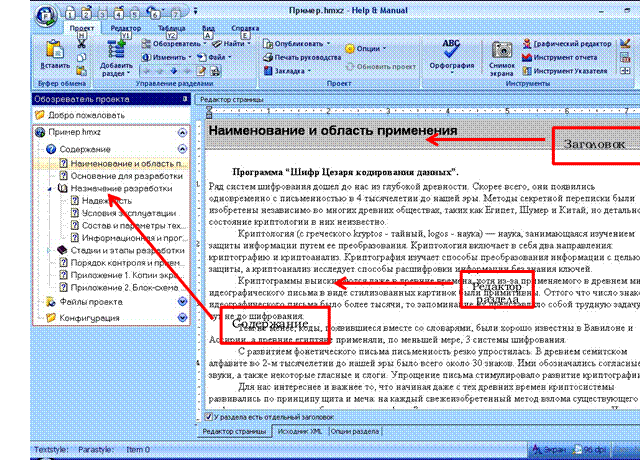Click the Обновить проект refresh icon
Screen dimensions: 640x465
[350, 67]
